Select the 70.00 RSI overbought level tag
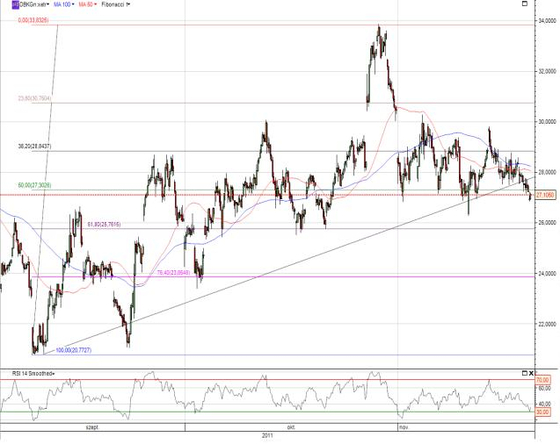 click(x=542, y=380)
